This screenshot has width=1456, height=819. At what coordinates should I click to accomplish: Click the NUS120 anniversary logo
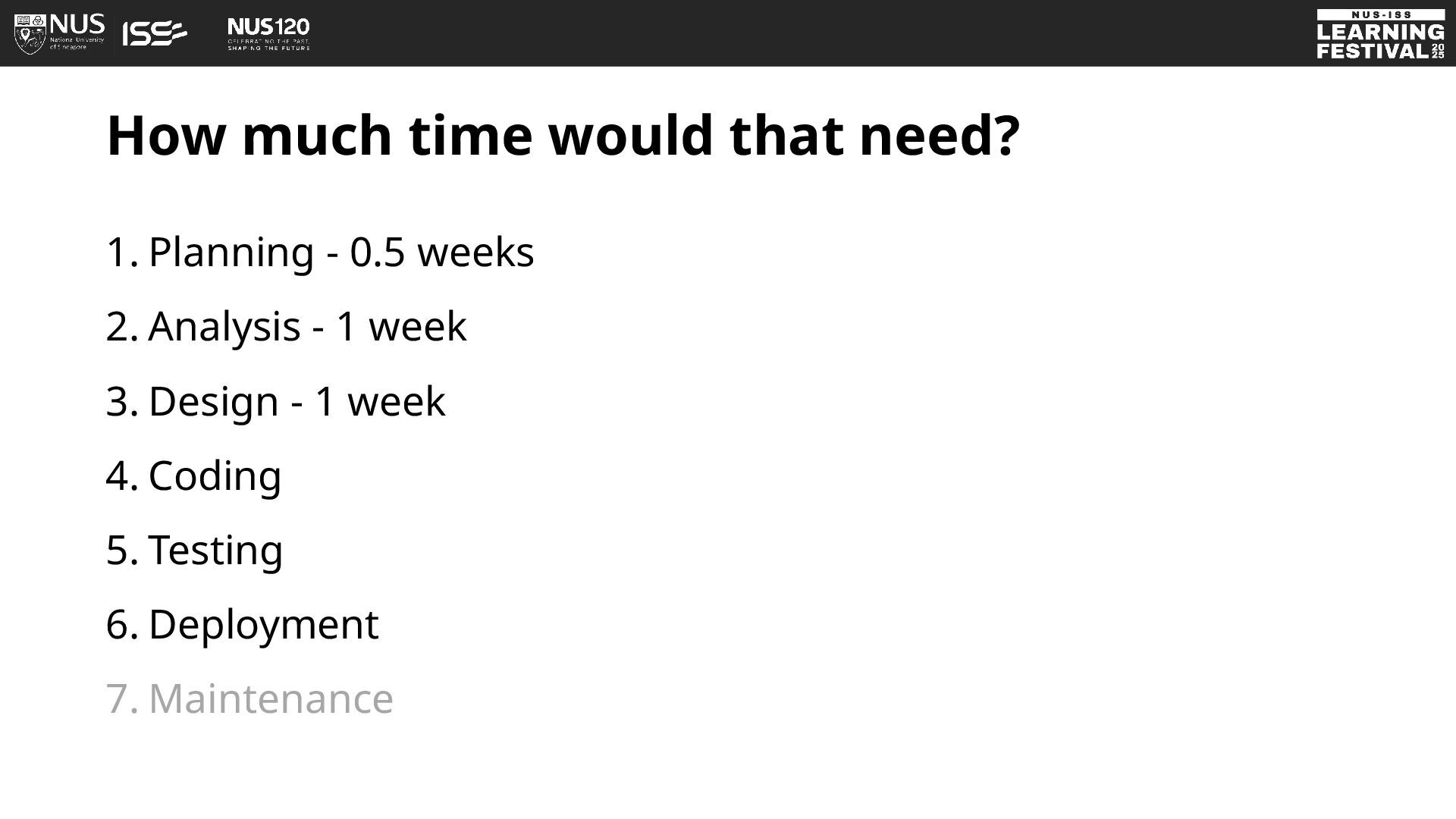pyautogui.click(x=268, y=34)
